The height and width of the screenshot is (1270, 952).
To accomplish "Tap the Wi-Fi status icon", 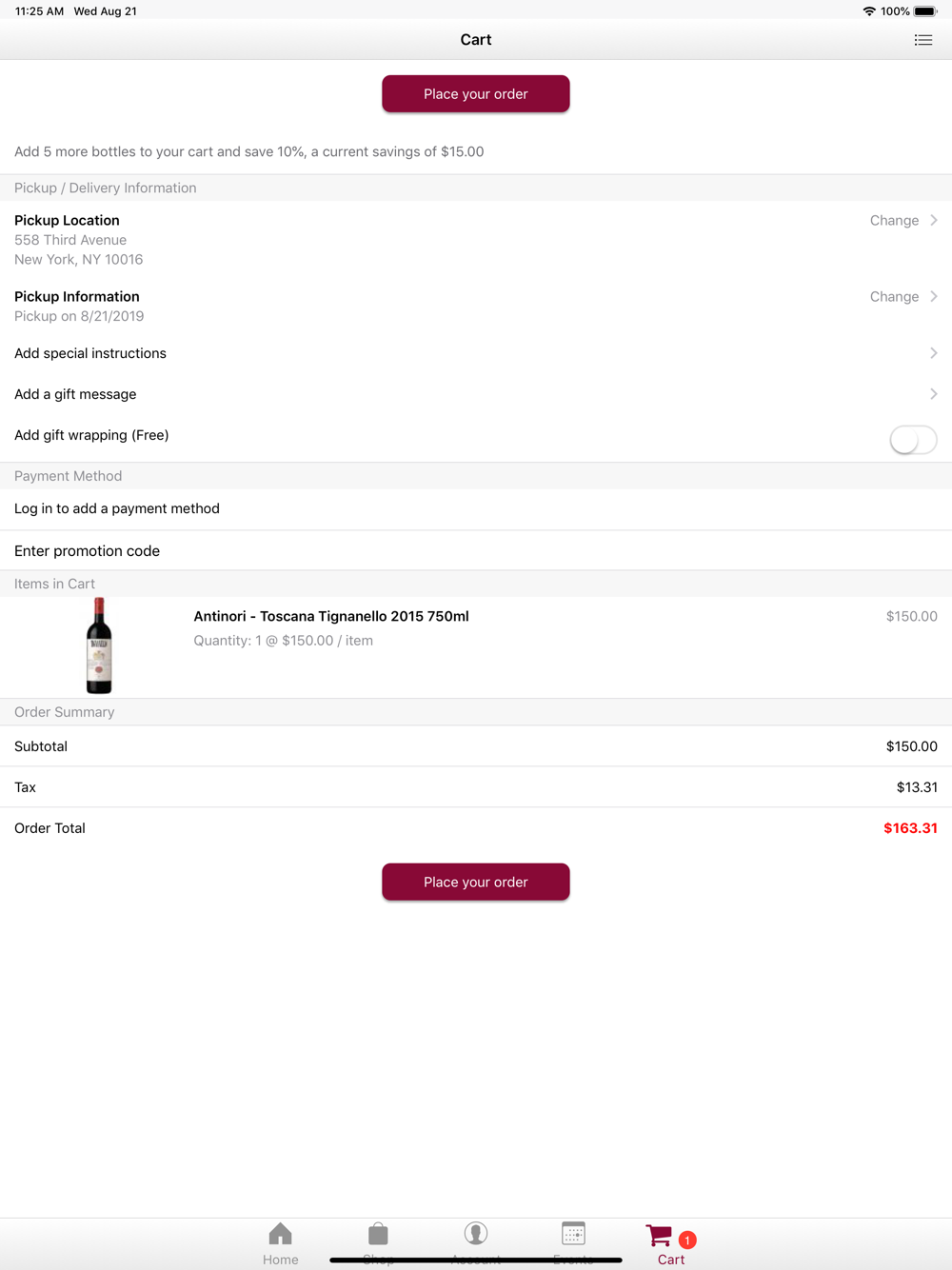I will pyautogui.click(x=869, y=11).
